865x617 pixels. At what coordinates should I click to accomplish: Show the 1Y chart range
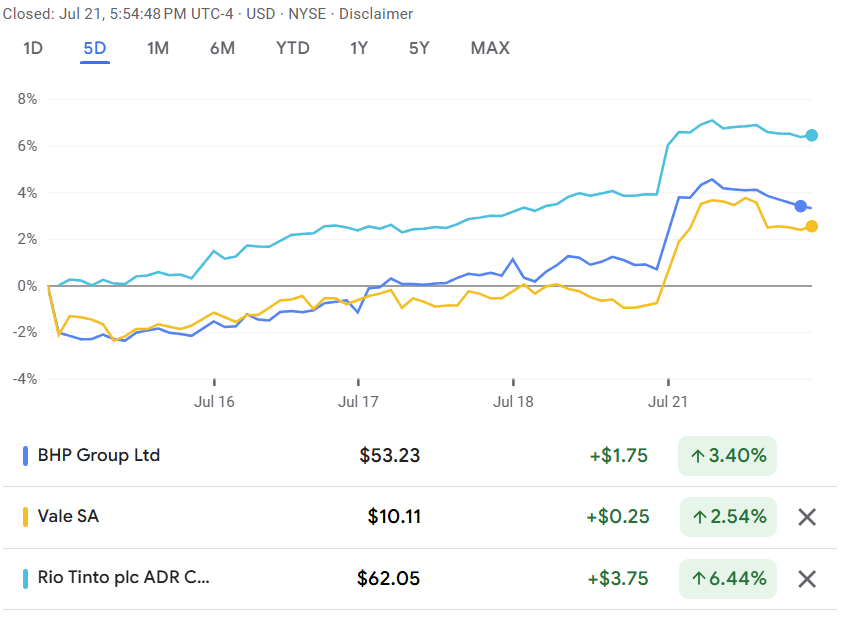[359, 49]
